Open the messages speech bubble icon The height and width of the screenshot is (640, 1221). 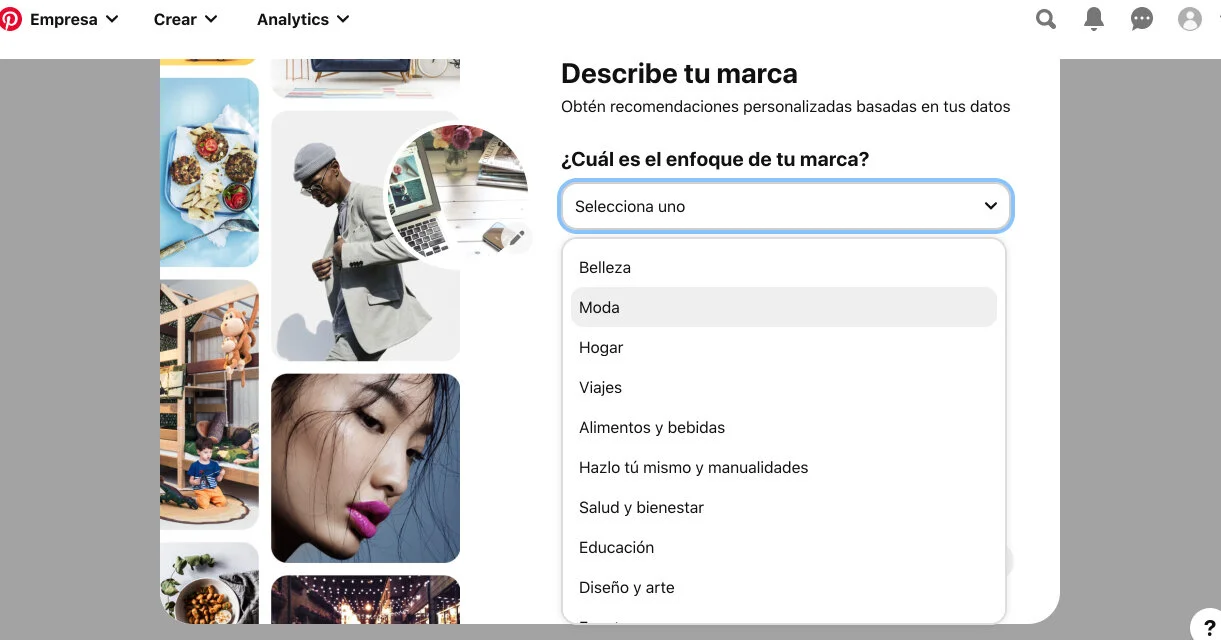(1142, 19)
